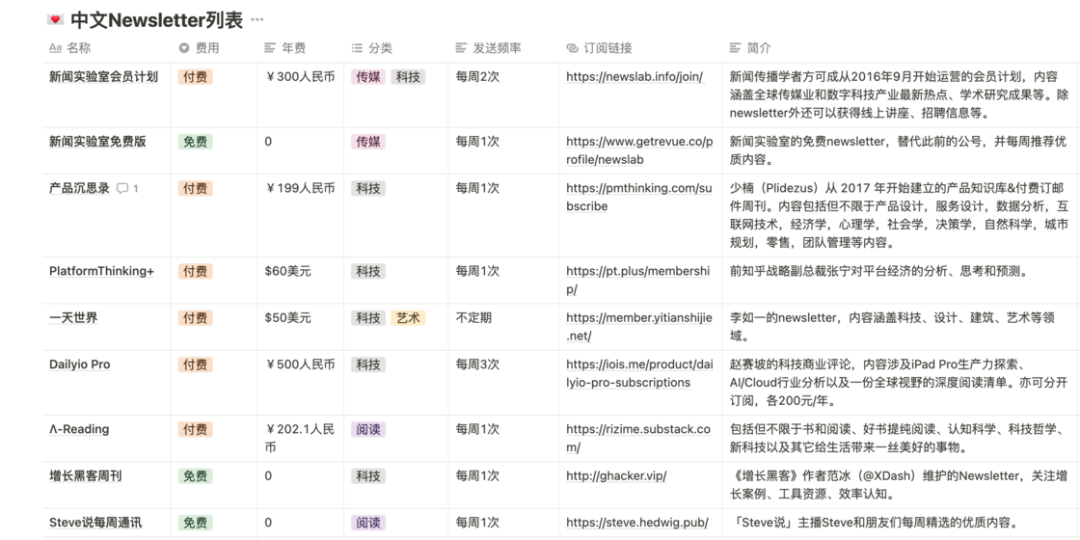Open the 订阅链接 column header
Viewport: 1080px width, 540px height.
(599, 48)
